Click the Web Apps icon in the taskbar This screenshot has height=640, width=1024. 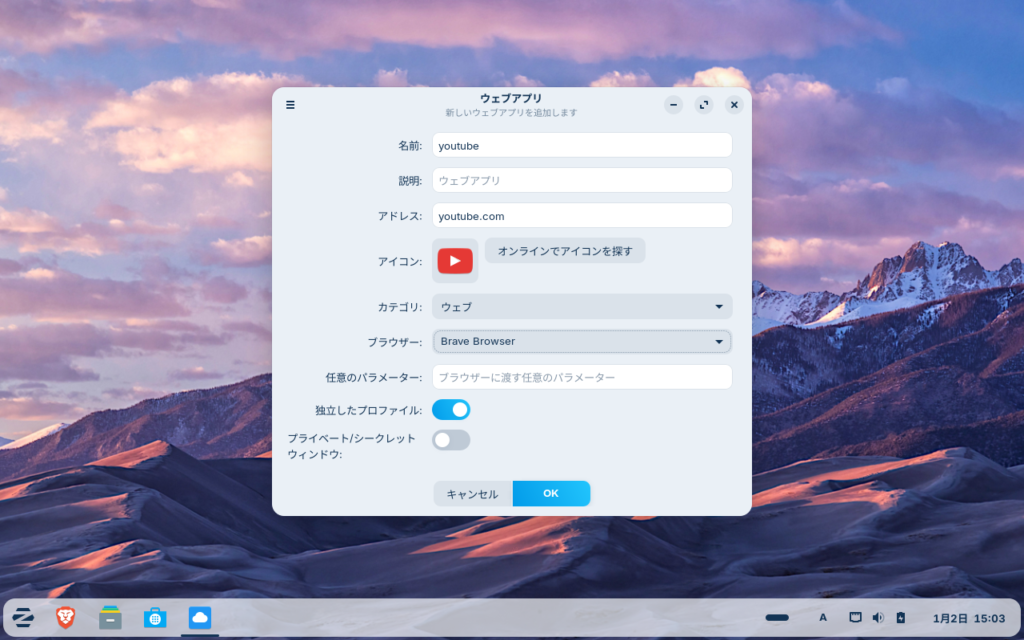(x=200, y=618)
